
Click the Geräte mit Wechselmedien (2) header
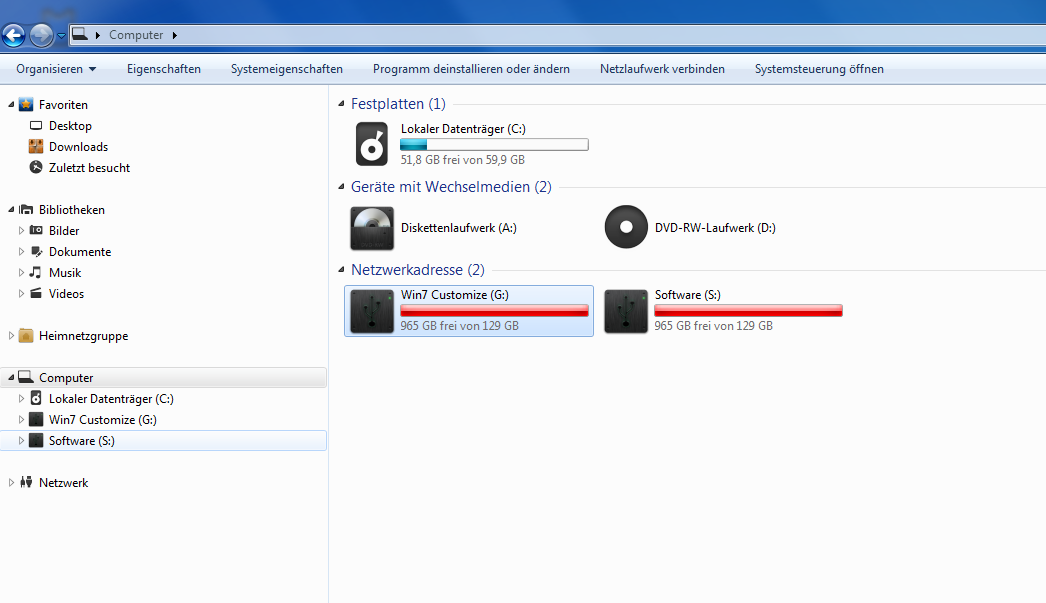(x=451, y=187)
